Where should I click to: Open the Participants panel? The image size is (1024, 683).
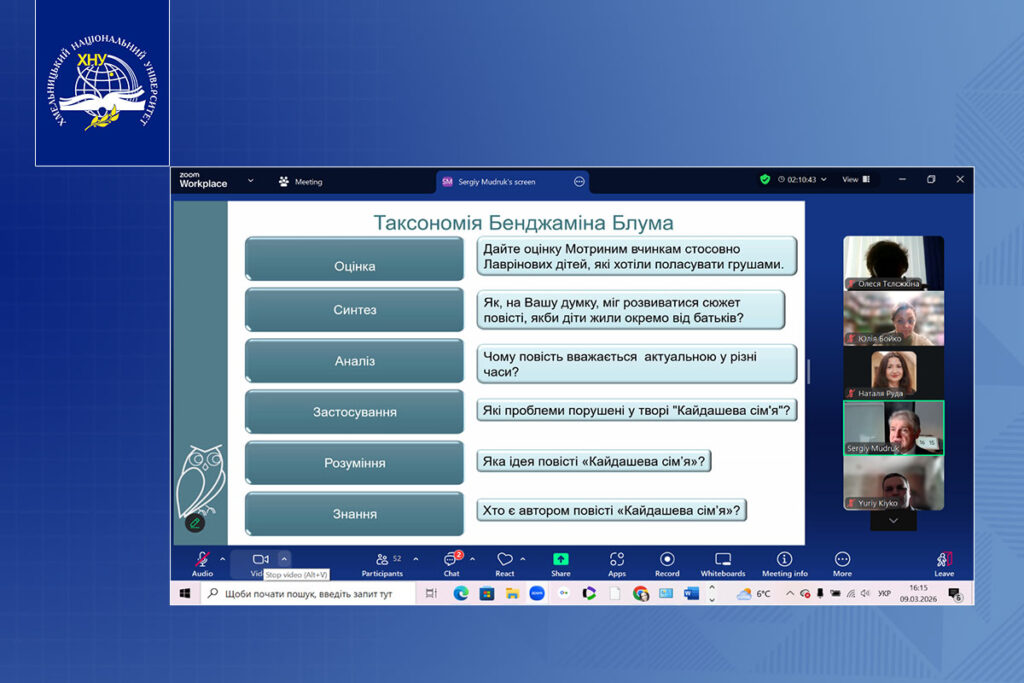[382, 561]
